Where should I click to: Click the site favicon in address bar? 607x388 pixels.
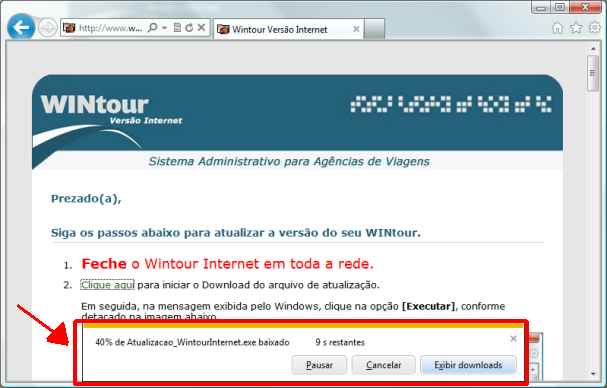[x=69, y=28]
